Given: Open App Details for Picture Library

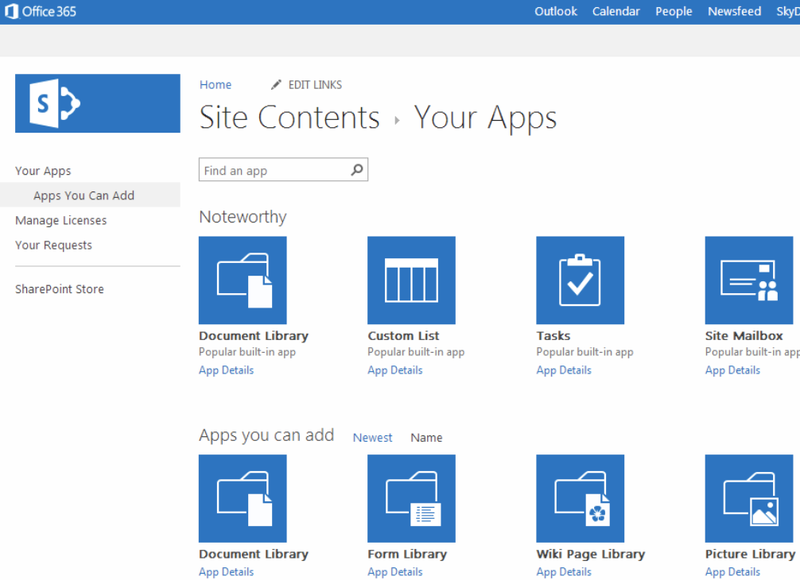Looking at the screenshot, I should click(733, 572).
